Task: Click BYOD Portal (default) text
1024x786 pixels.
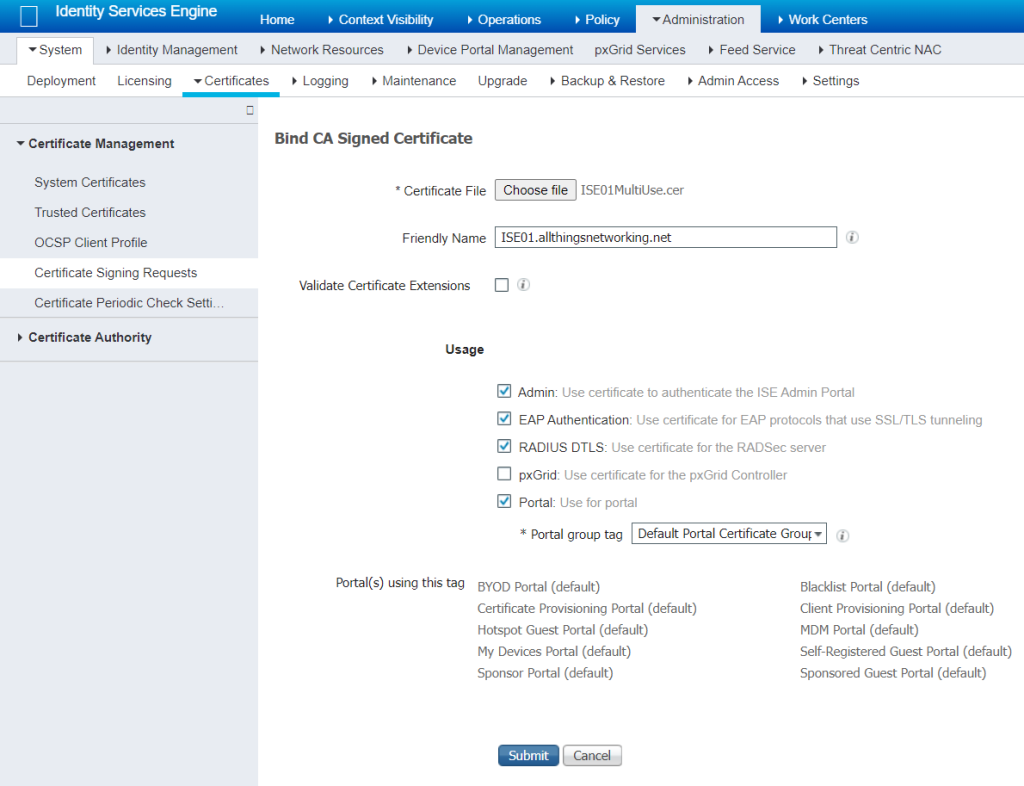Action: pyautogui.click(x=539, y=587)
